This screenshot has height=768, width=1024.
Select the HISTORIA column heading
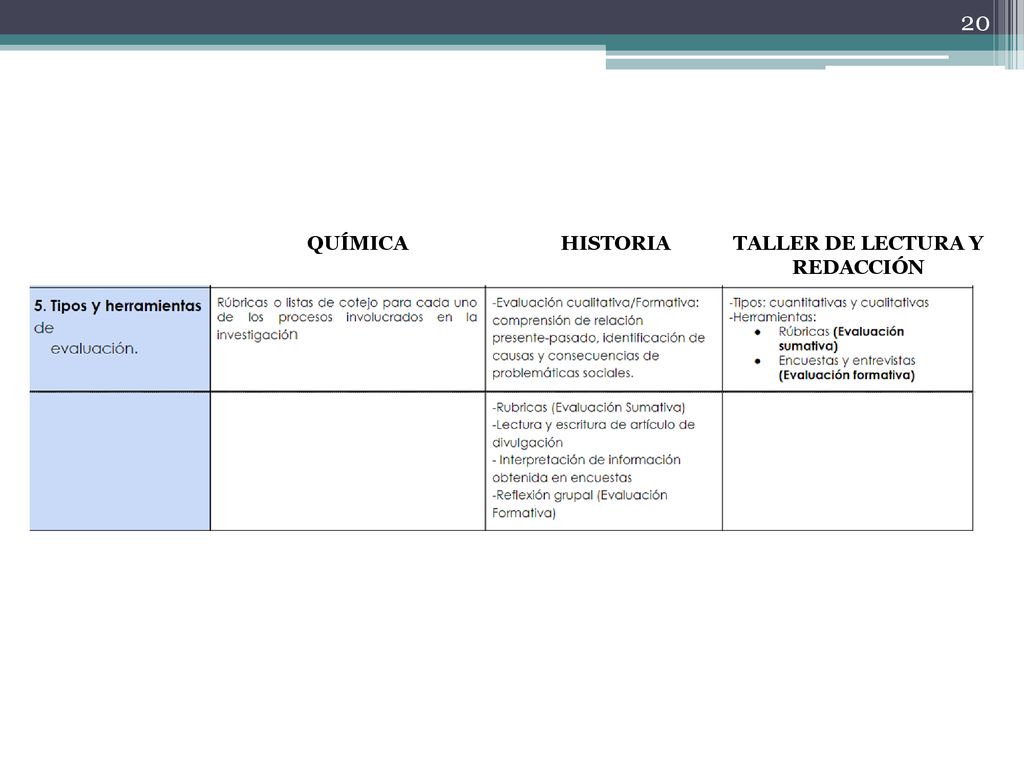coord(615,243)
